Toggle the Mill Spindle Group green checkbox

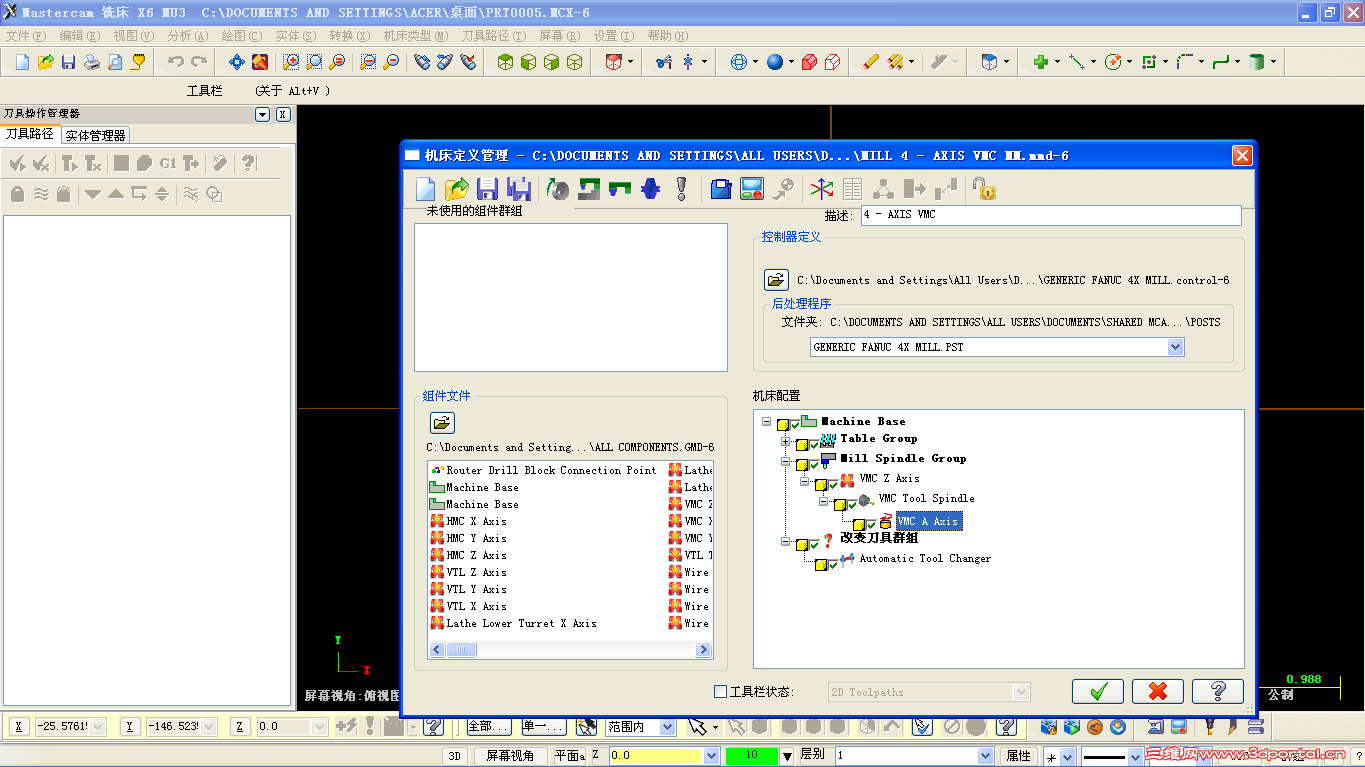click(x=814, y=463)
